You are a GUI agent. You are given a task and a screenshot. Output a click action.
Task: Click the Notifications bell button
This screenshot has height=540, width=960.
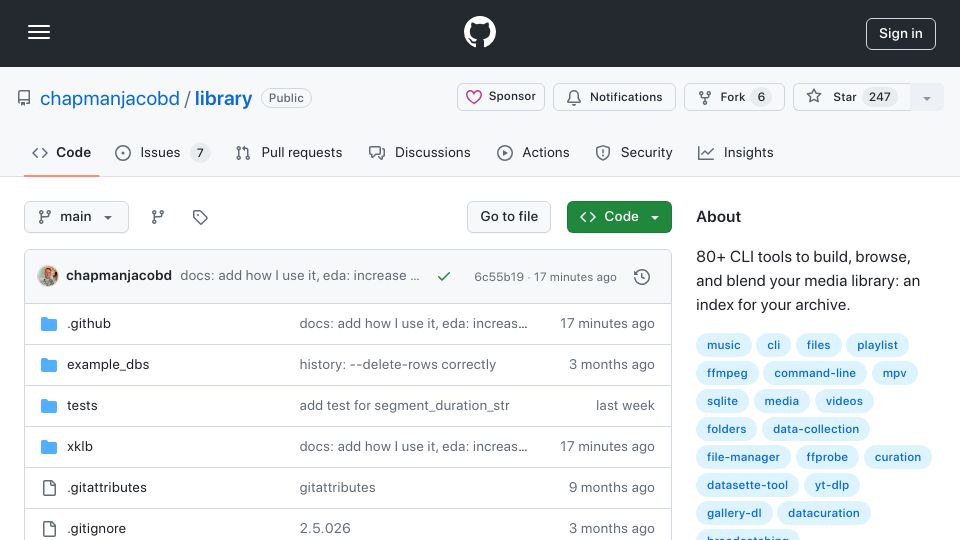(x=614, y=97)
